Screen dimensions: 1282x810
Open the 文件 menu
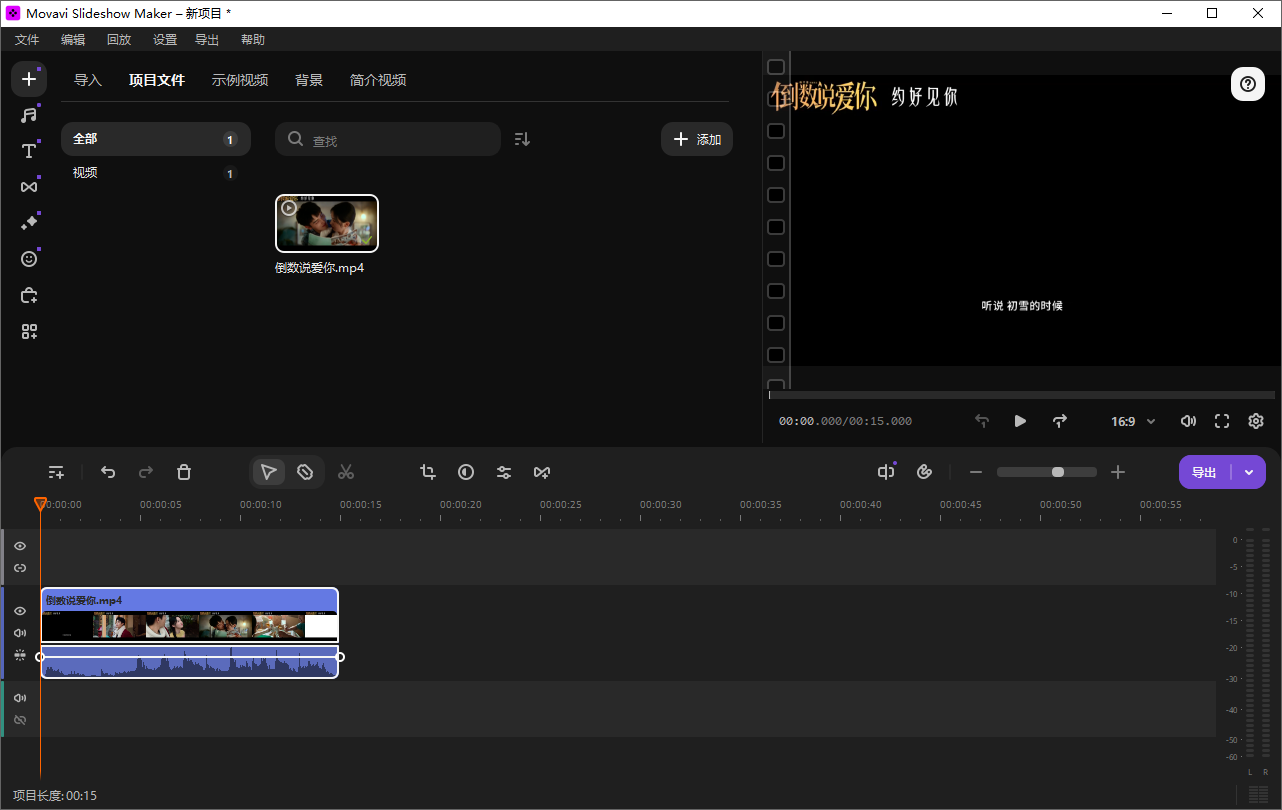click(x=27, y=40)
